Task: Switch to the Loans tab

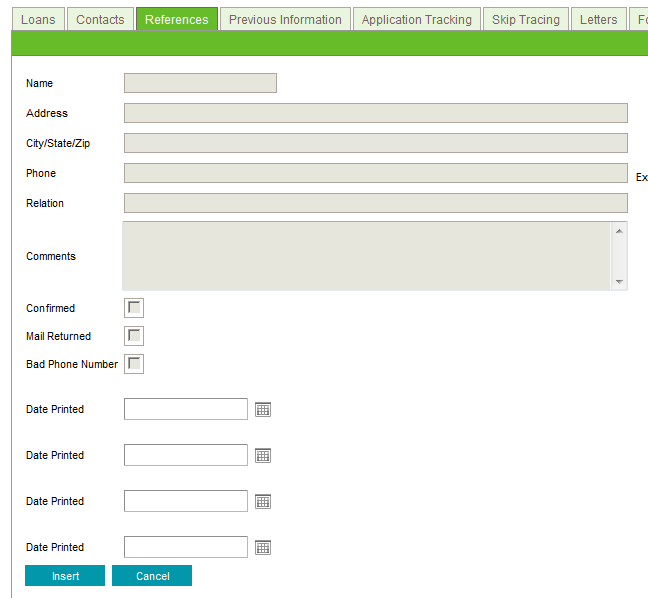Action: [x=38, y=19]
